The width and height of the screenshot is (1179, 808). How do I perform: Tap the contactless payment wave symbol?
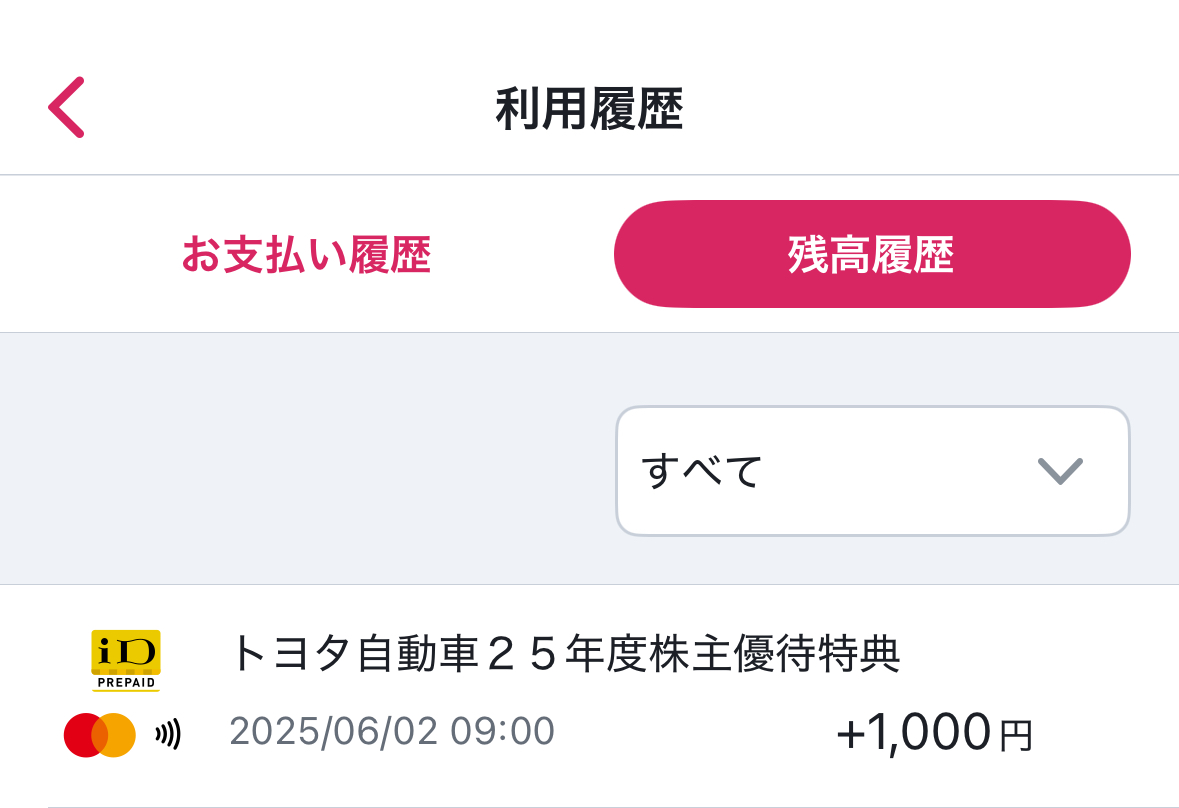(168, 736)
